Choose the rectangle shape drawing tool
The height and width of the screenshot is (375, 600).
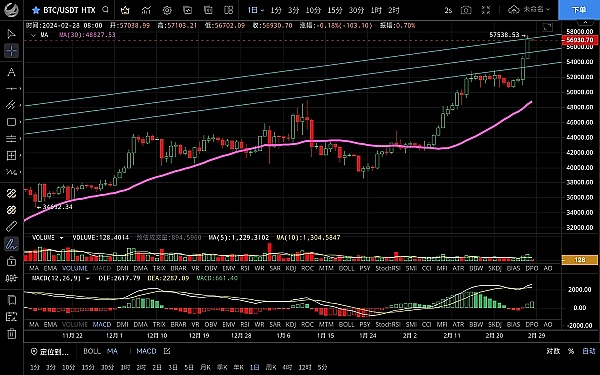11,122
